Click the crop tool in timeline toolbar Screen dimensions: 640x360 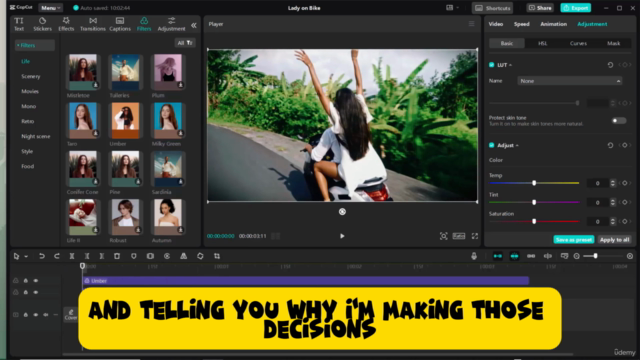click(x=217, y=256)
